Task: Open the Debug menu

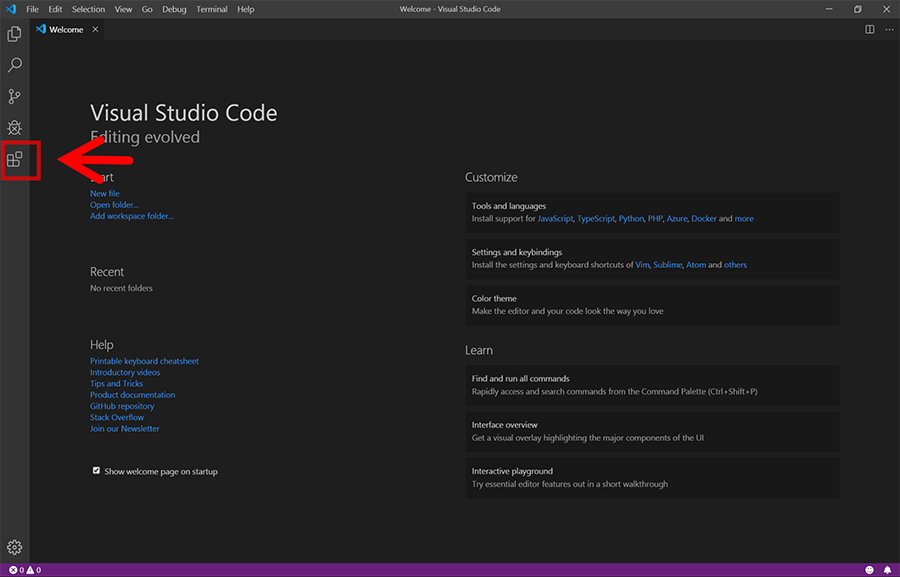Action: tap(174, 9)
